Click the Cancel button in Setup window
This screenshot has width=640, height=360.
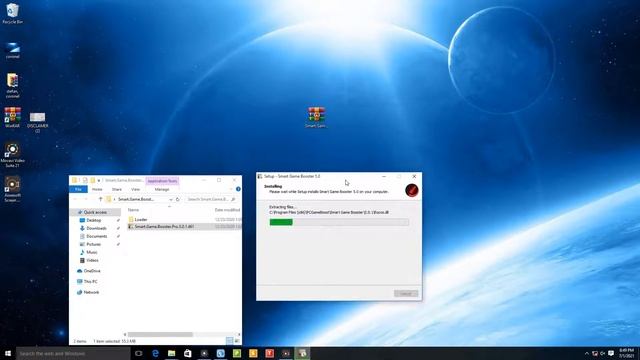406,293
